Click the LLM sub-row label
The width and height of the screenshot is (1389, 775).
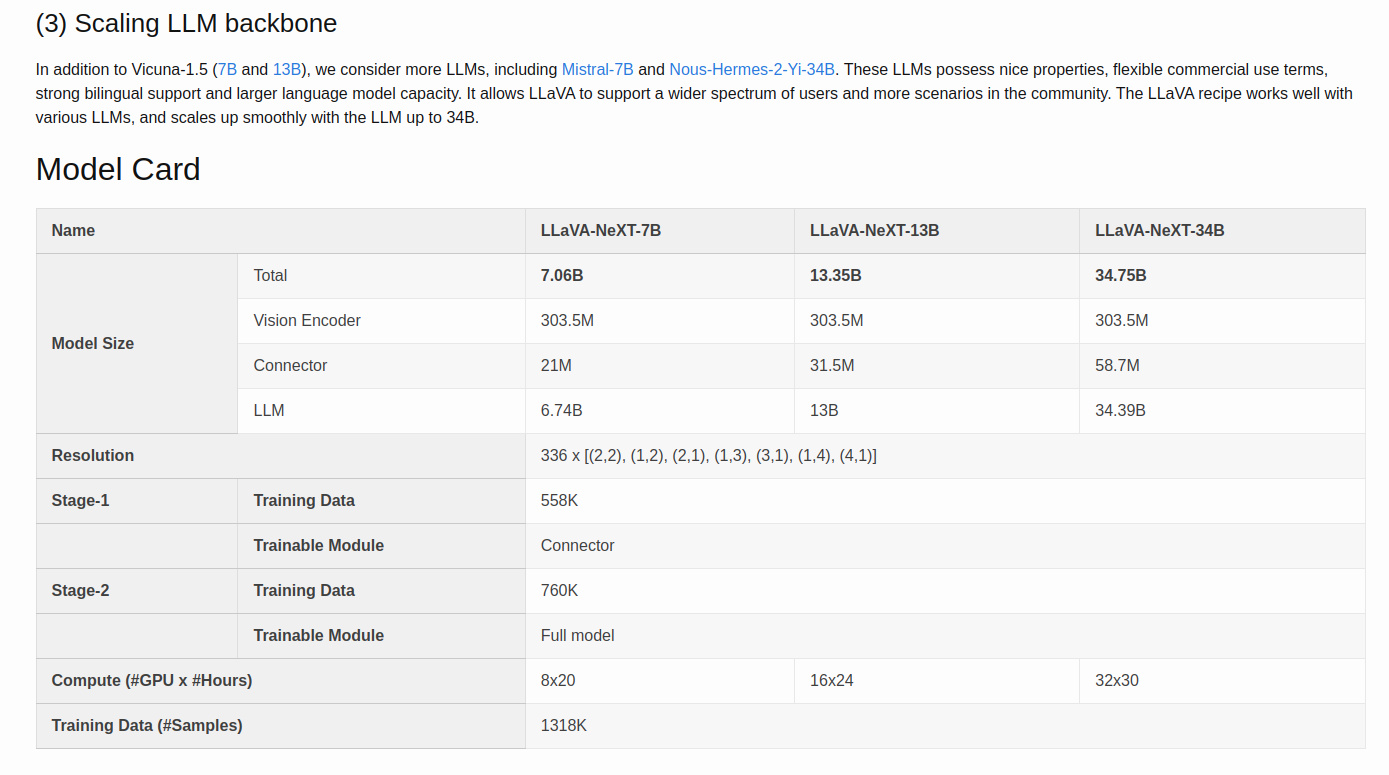coord(268,410)
